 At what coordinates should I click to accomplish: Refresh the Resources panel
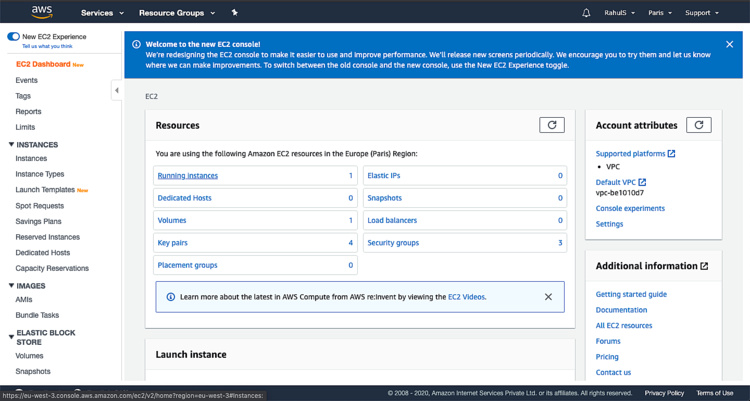tap(551, 125)
